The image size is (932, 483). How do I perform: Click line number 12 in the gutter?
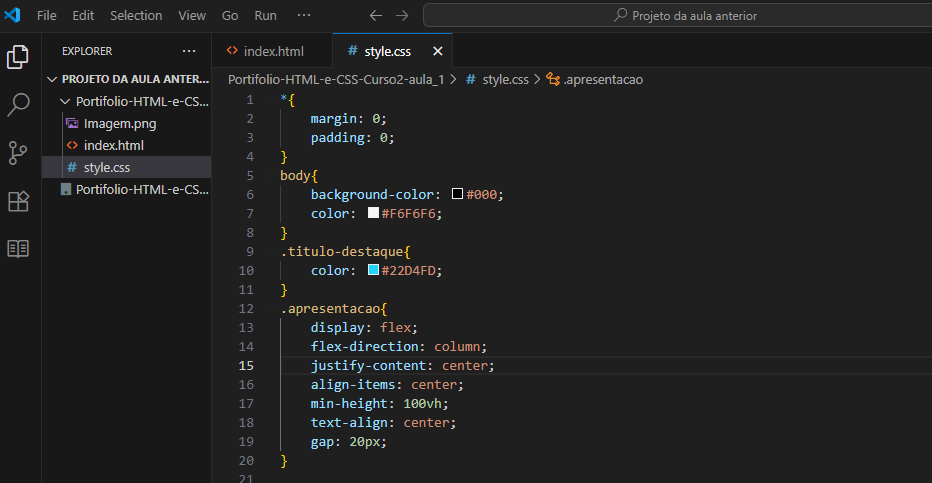pos(246,308)
